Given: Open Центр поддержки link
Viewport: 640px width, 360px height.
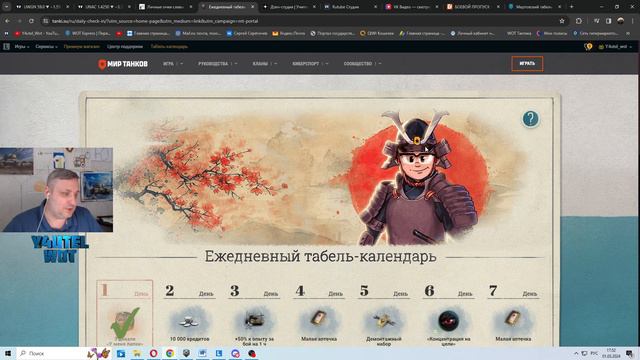Looking at the screenshot, I should click(x=125, y=47).
